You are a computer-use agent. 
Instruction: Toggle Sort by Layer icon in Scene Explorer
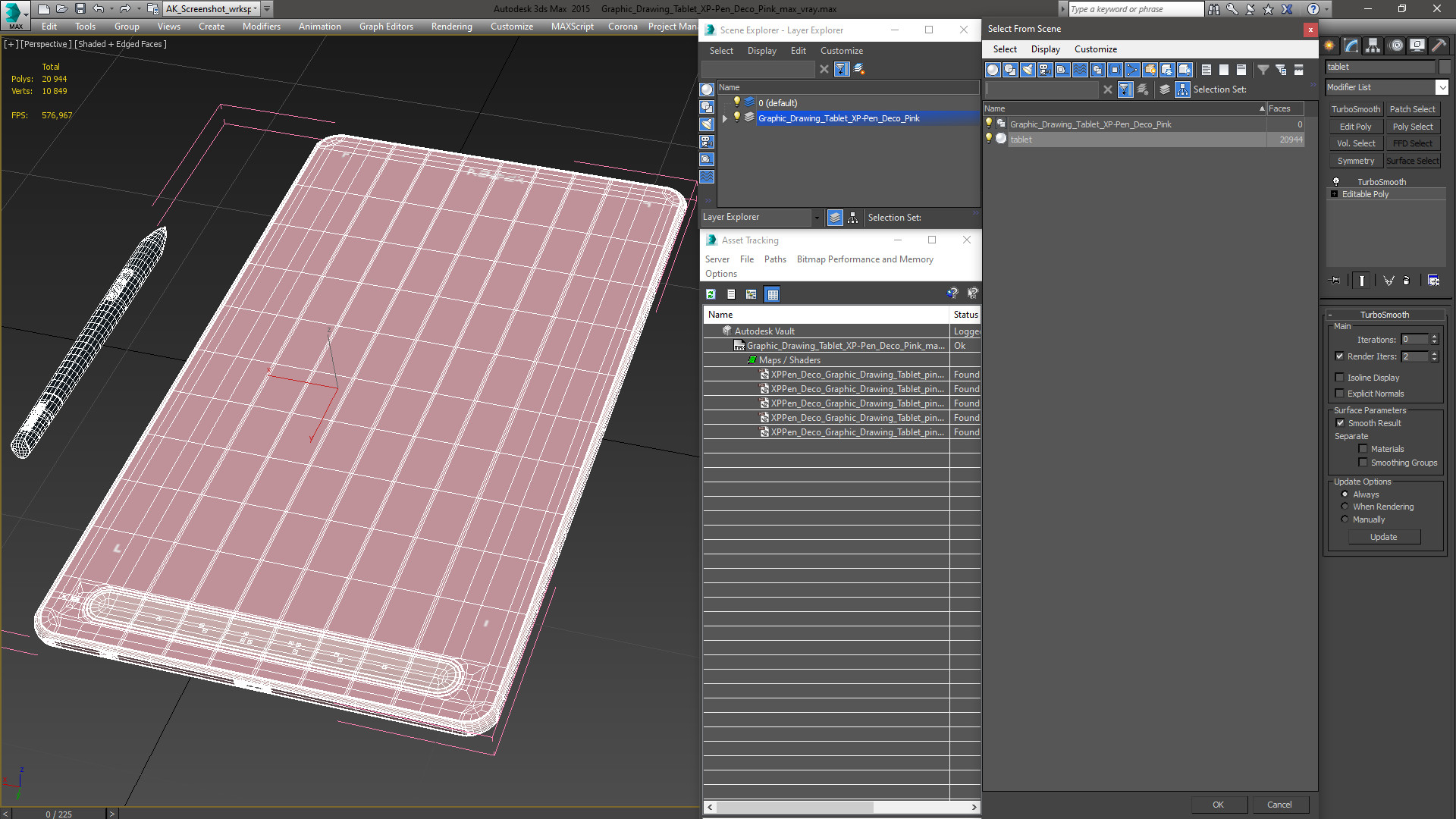835,218
